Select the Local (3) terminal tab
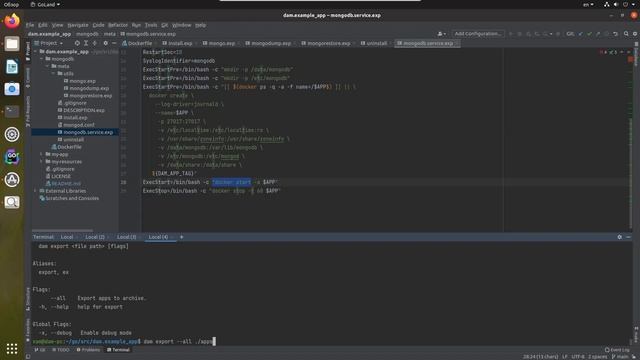 pos(127,237)
